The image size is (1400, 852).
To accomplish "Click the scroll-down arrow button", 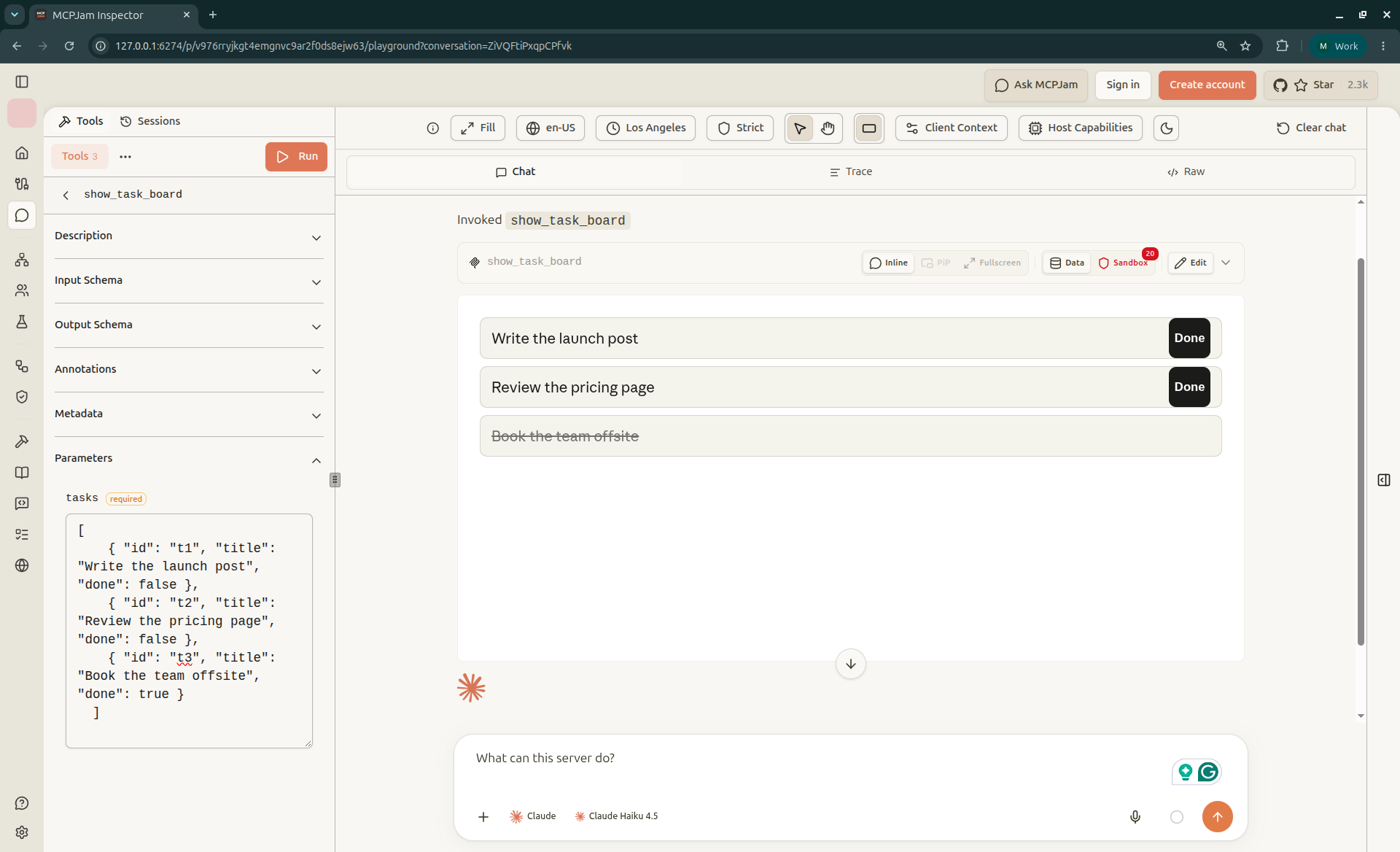I will [851, 664].
